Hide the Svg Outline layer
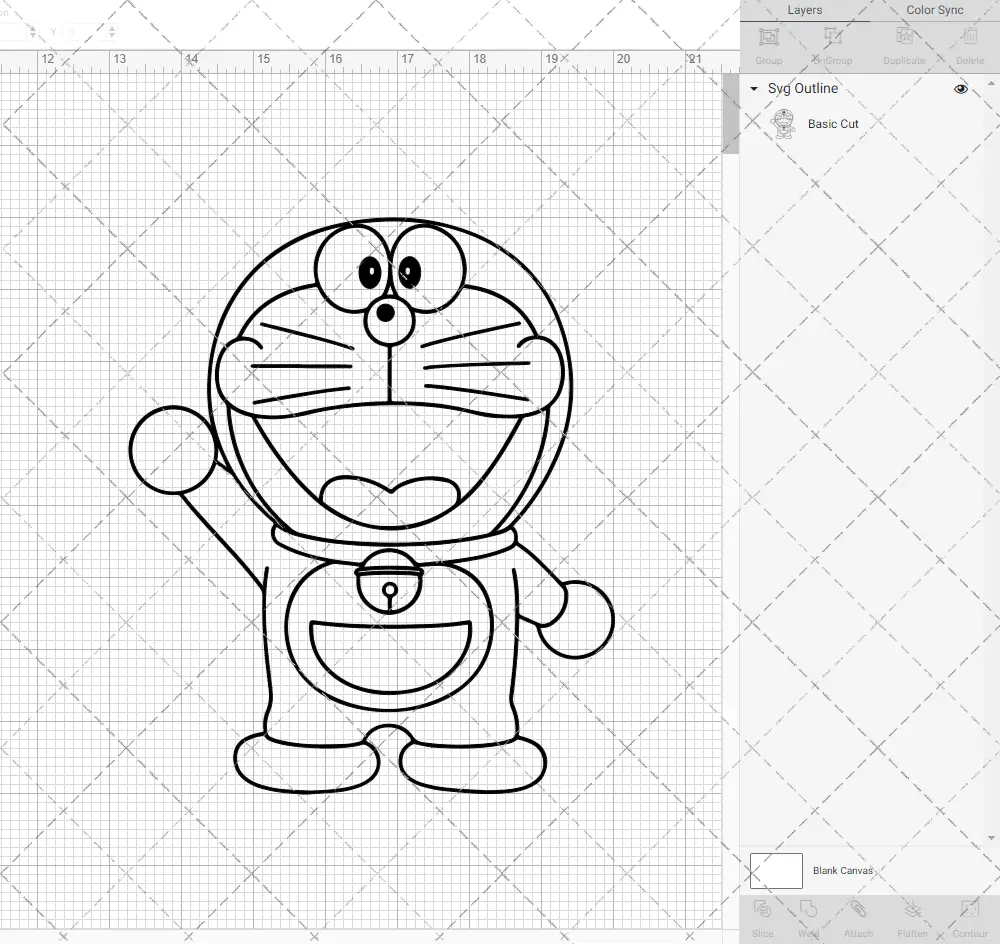This screenshot has width=1000, height=944. (x=960, y=89)
